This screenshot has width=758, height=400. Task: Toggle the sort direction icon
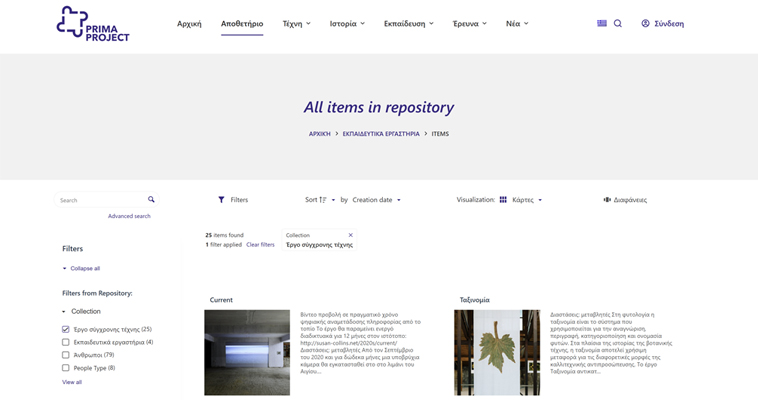pos(323,200)
